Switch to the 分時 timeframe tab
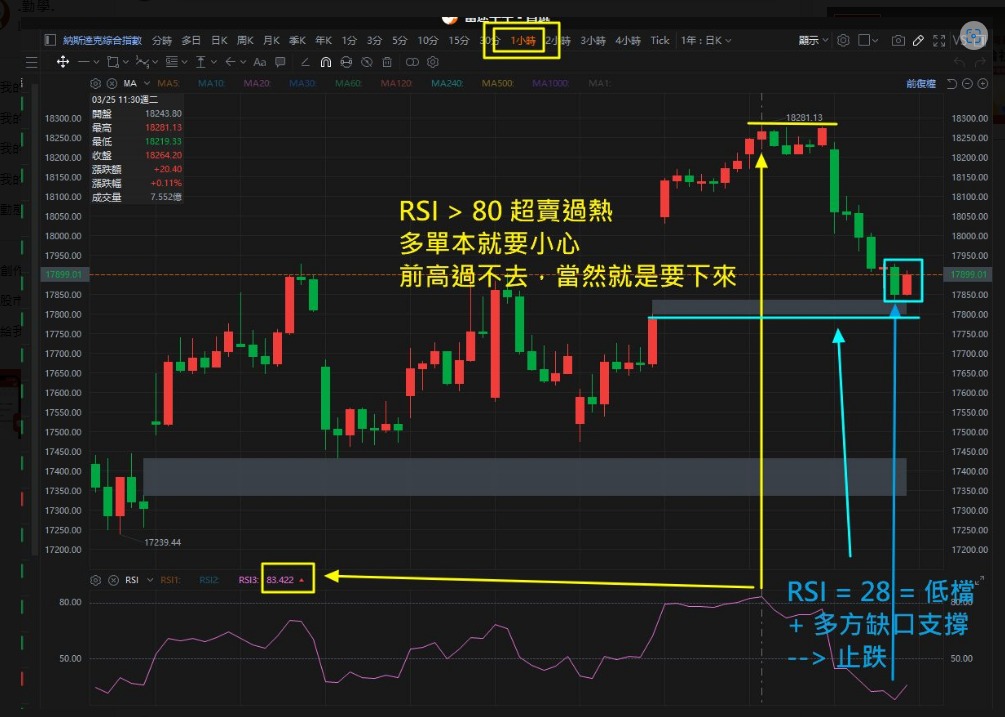This screenshot has height=717, width=1005. [x=162, y=40]
